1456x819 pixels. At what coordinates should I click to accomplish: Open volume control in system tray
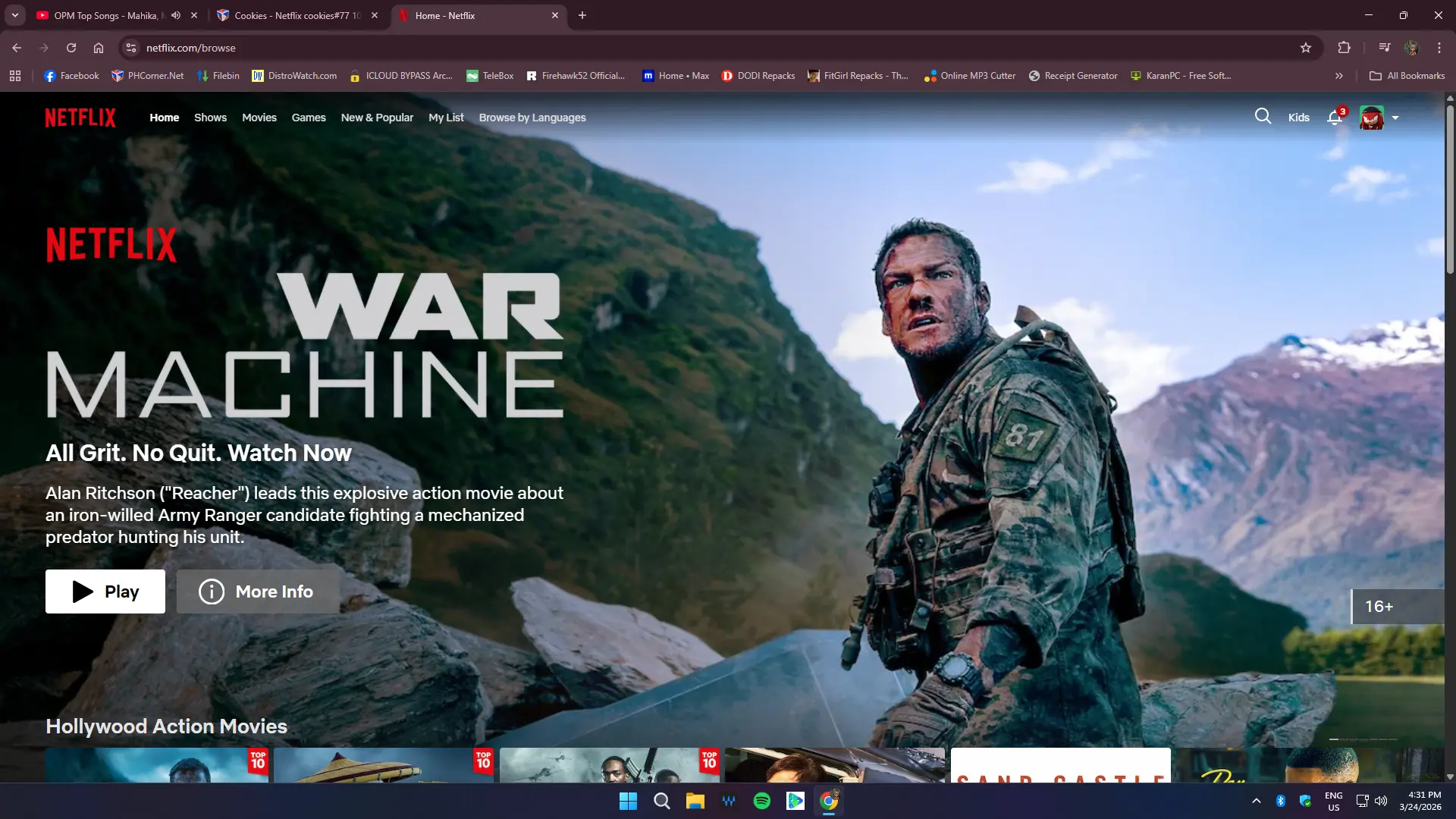click(1381, 801)
